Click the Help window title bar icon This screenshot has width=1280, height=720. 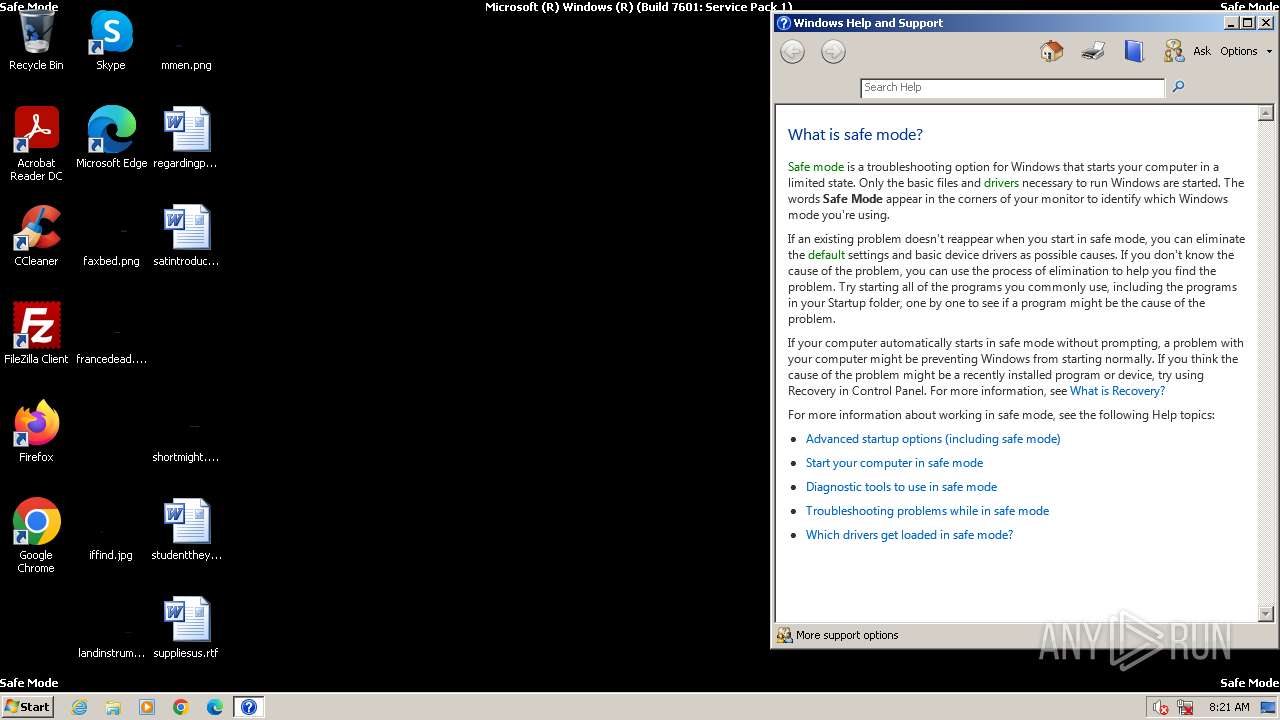click(784, 23)
